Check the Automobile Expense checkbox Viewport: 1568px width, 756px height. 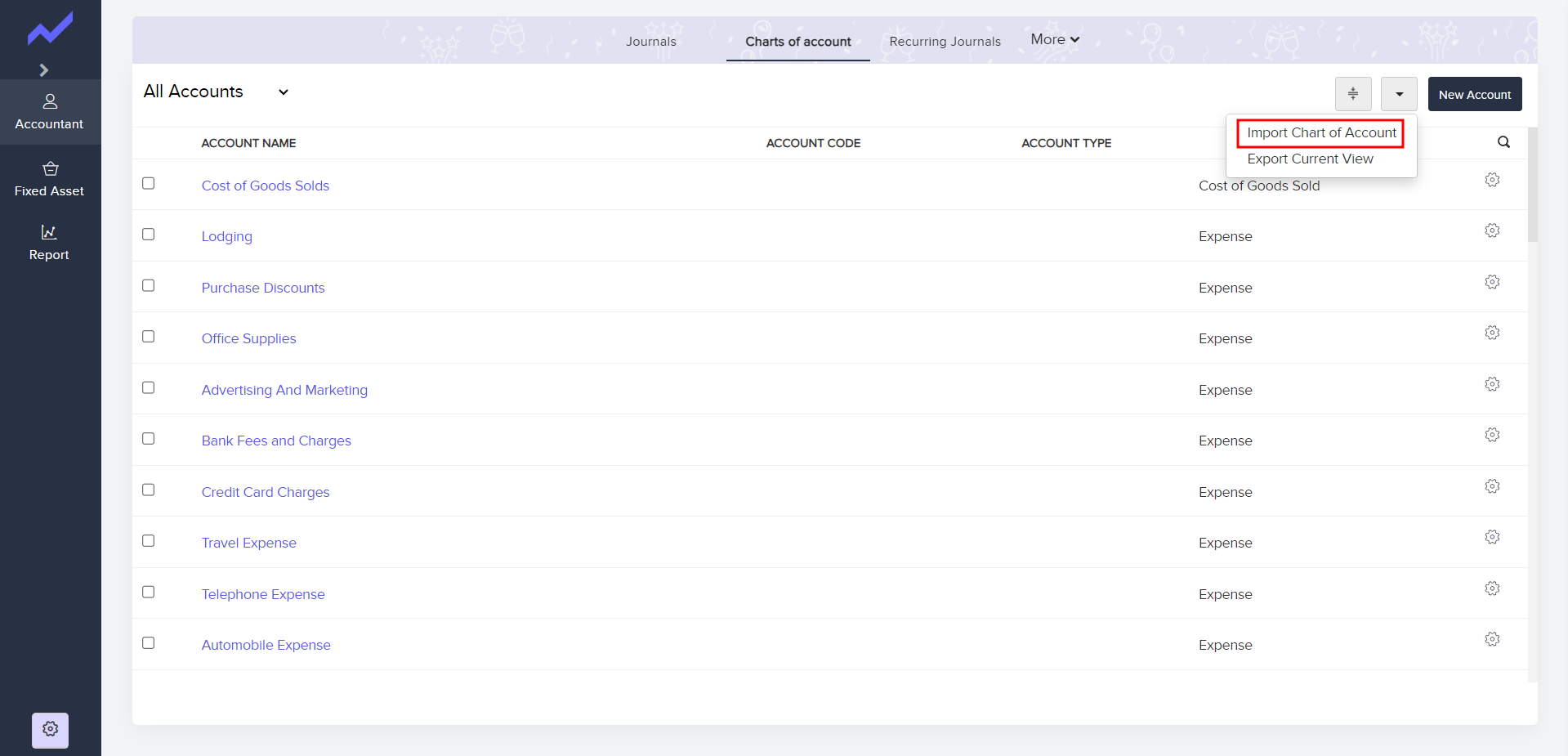click(148, 642)
